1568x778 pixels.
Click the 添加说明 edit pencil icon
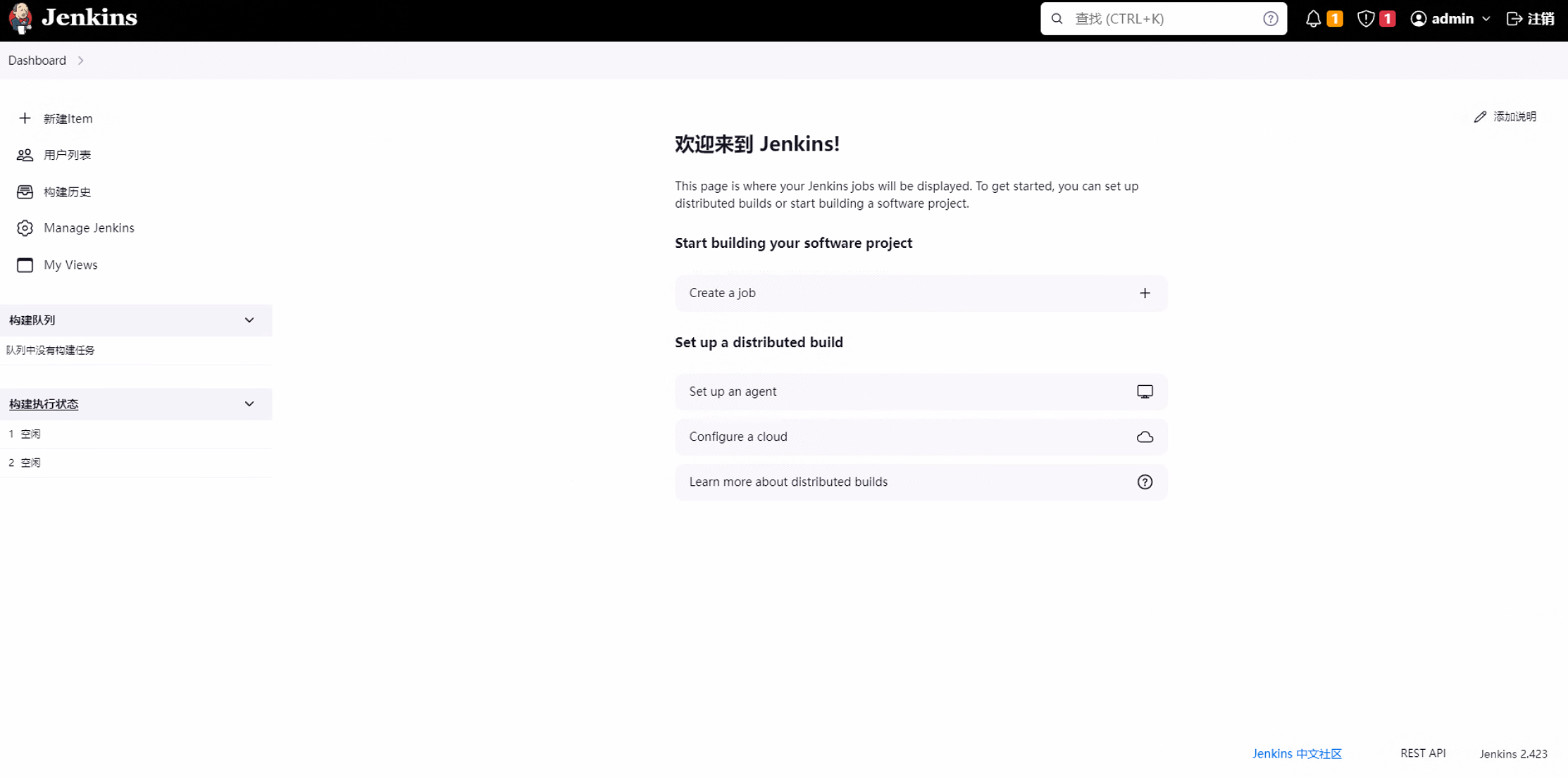[x=1481, y=116]
